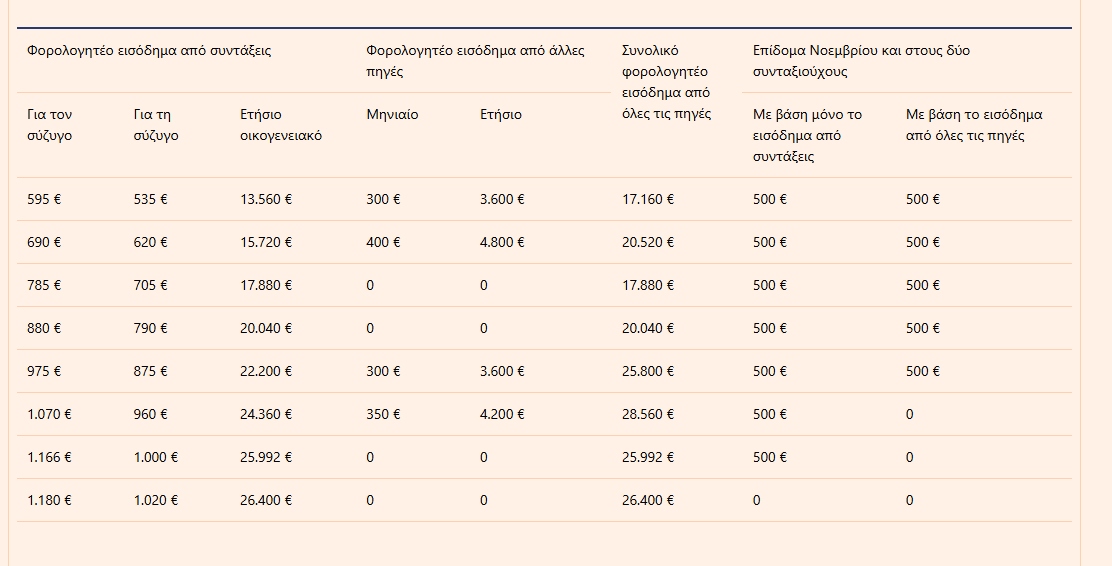This screenshot has height=566, width=1112.
Task: Click the "Συνολικό φορολογητέο εισόδημα" header
Action: tap(666, 82)
